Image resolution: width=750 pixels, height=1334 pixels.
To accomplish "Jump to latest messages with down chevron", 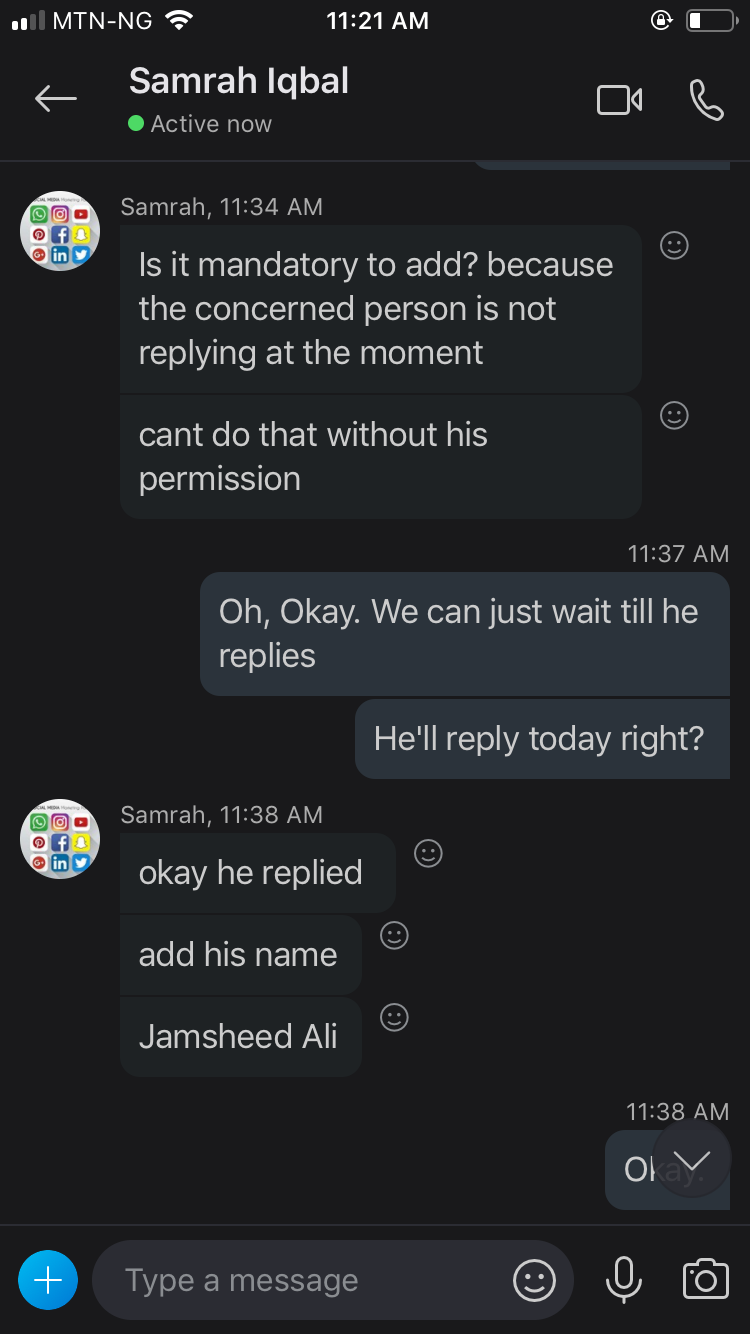I will click(691, 1160).
